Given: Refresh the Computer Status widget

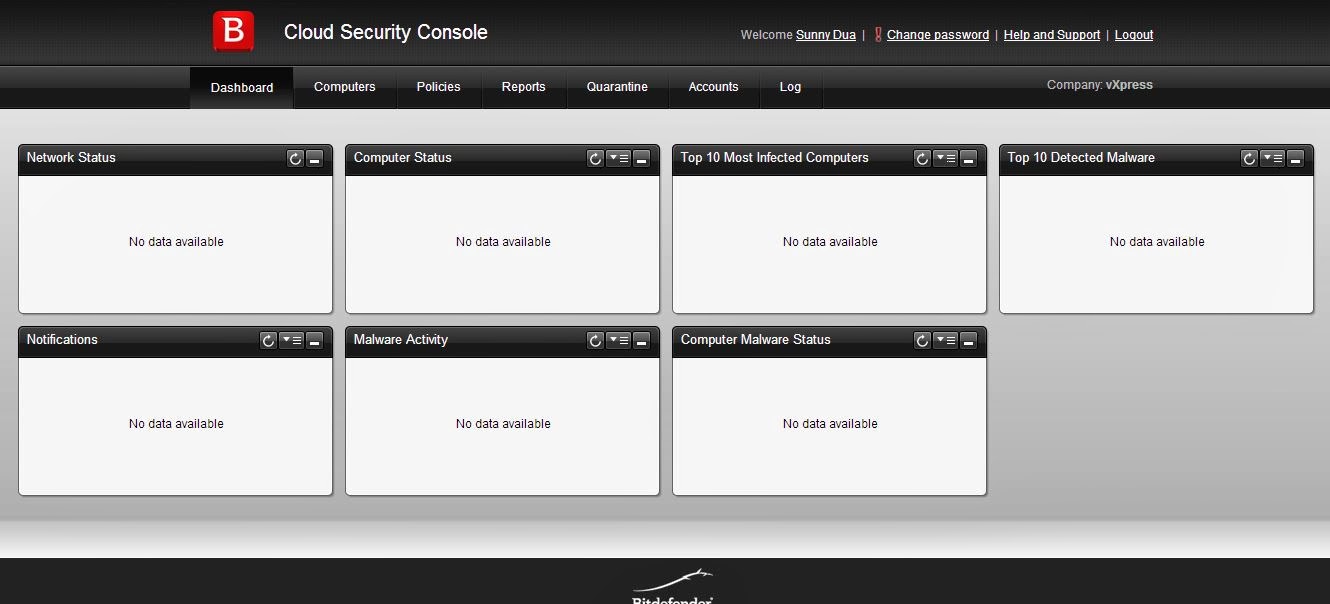Looking at the screenshot, I should [x=595, y=159].
